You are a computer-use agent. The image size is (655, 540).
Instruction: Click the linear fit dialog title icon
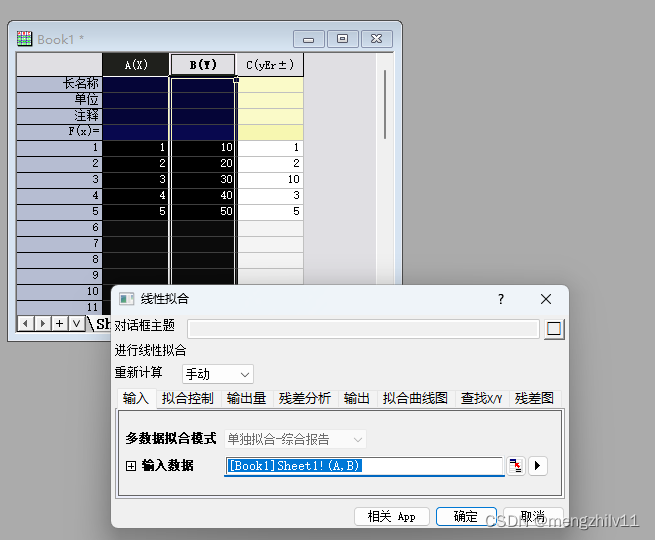(127, 299)
